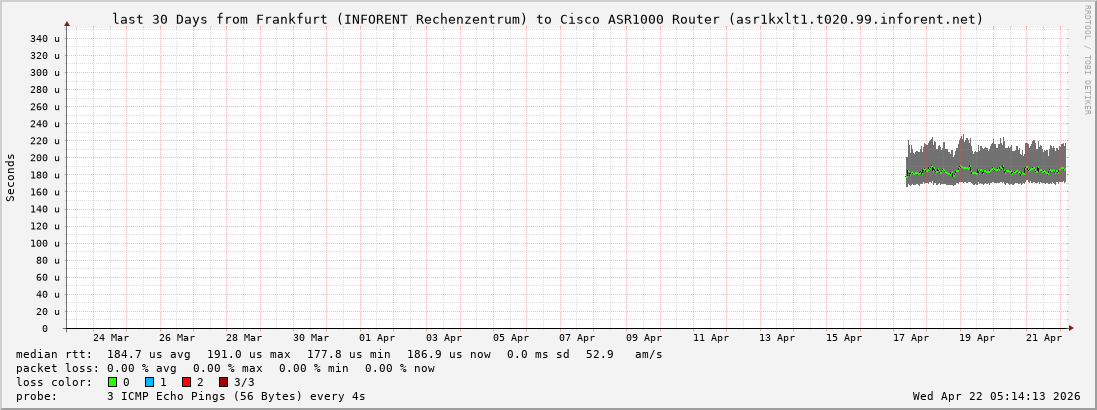The height and width of the screenshot is (410, 1097).
Task: Select the 01 Apr date marker
Action: click(377, 338)
